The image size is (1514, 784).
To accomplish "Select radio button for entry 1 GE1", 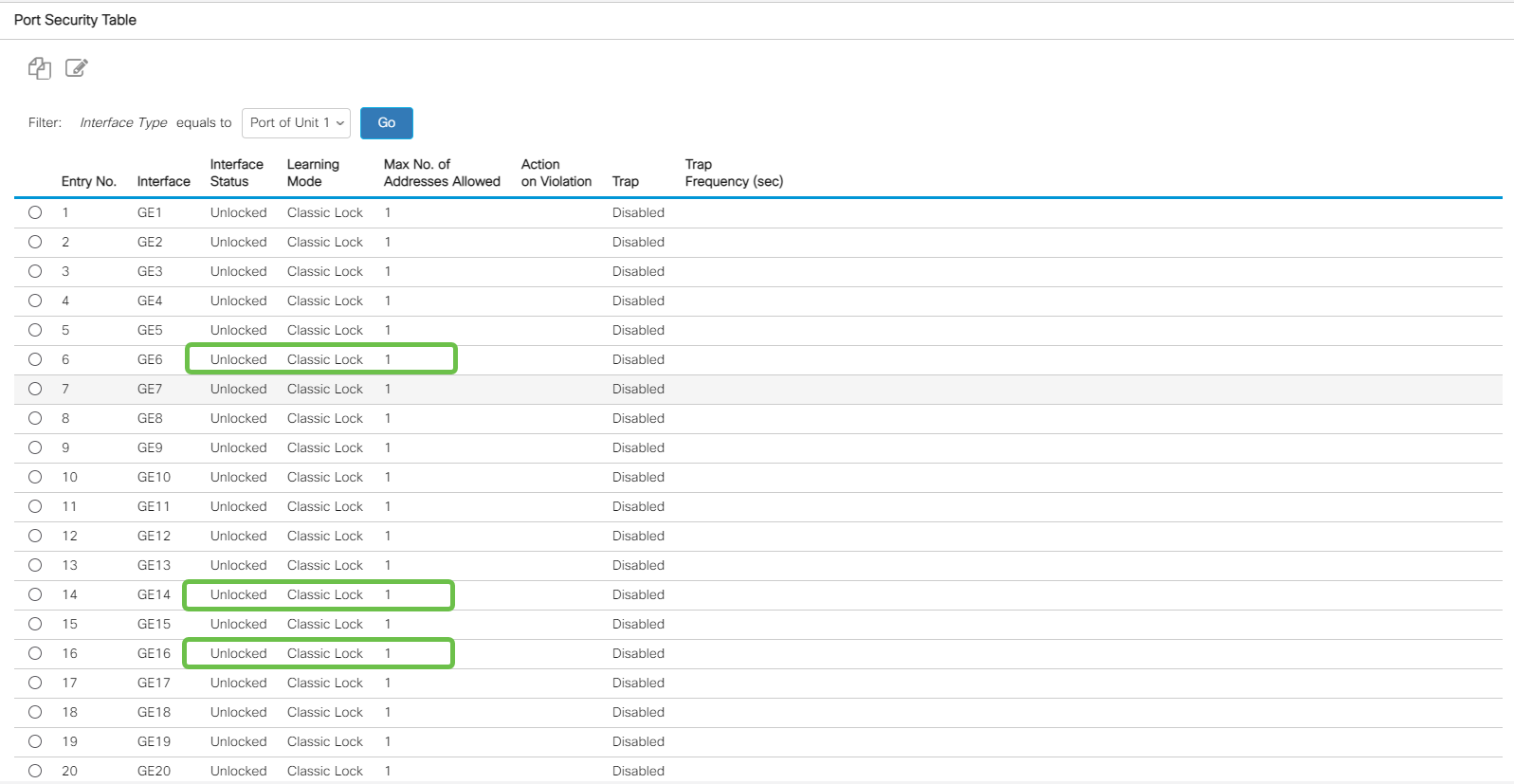I will click(x=35, y=212).
